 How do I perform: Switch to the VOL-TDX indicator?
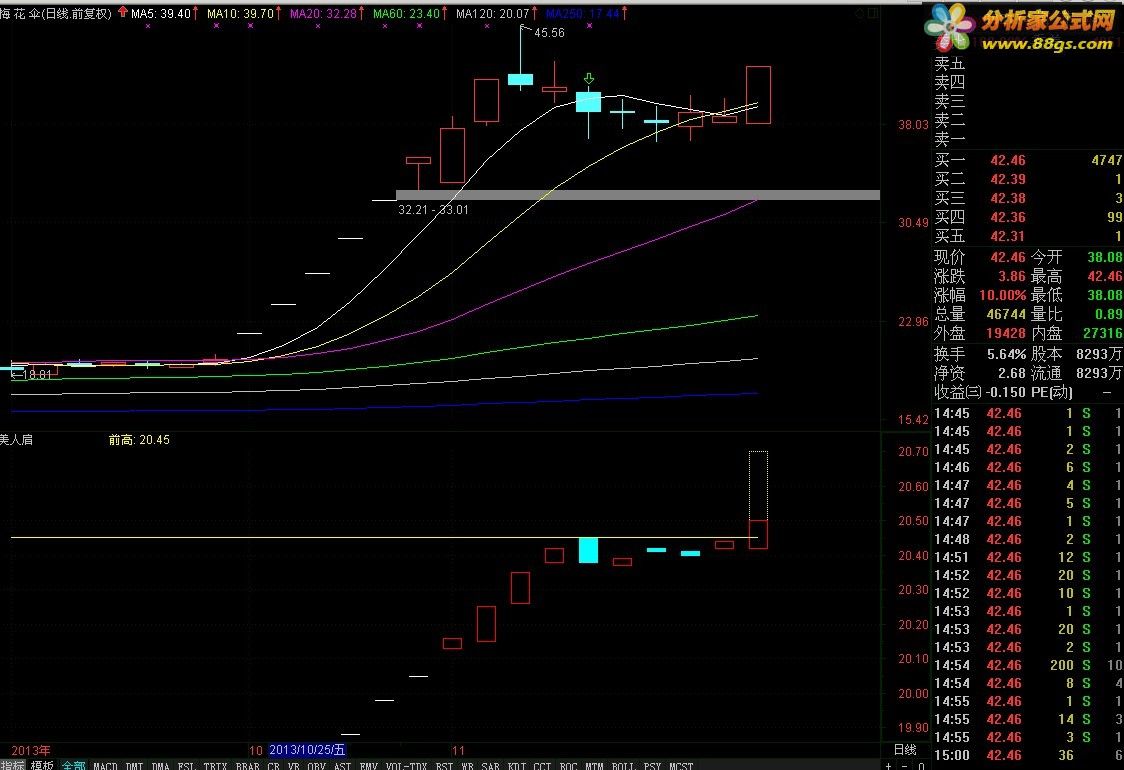click(x=406, y=766)
